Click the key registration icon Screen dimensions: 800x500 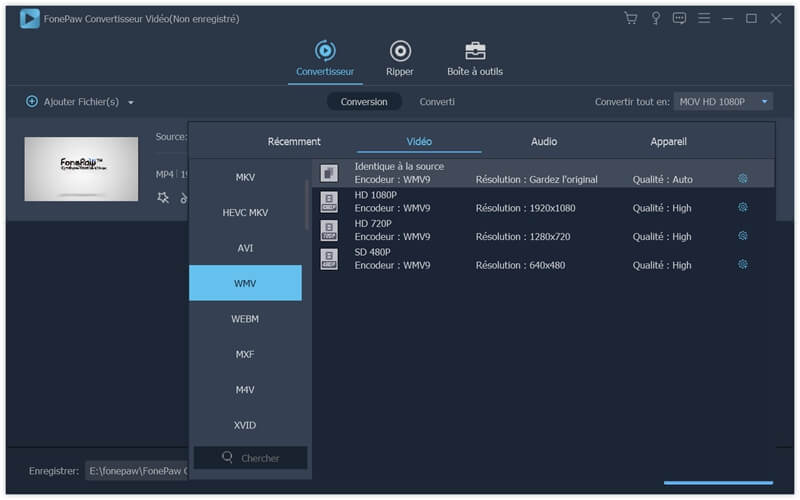point(656,18)
